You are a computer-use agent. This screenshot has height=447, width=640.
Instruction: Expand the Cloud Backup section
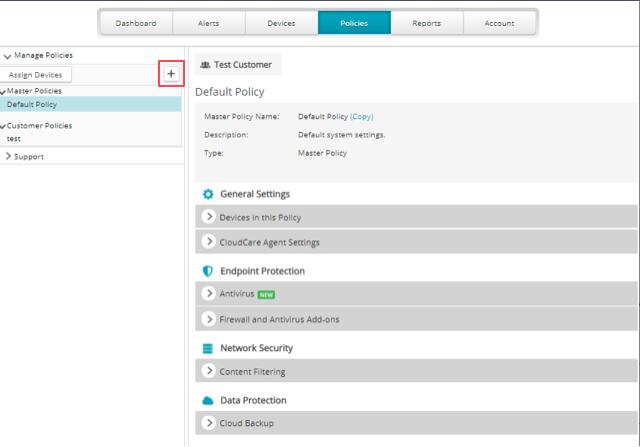pos(210,424)
